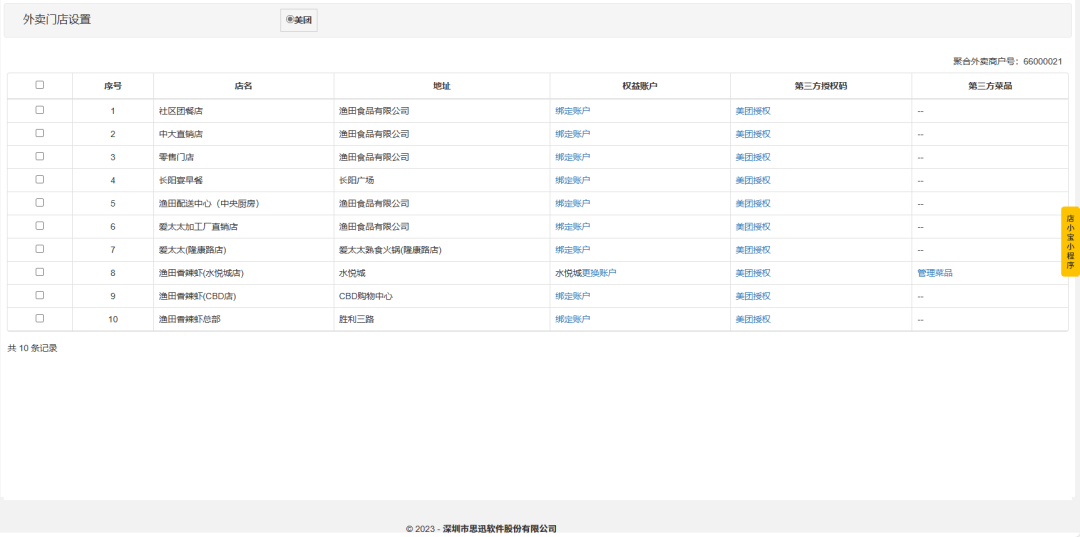This screenshot has height=537, width=1080.
Task: Click the 共 10 条记录 record count
Action: 32,348
